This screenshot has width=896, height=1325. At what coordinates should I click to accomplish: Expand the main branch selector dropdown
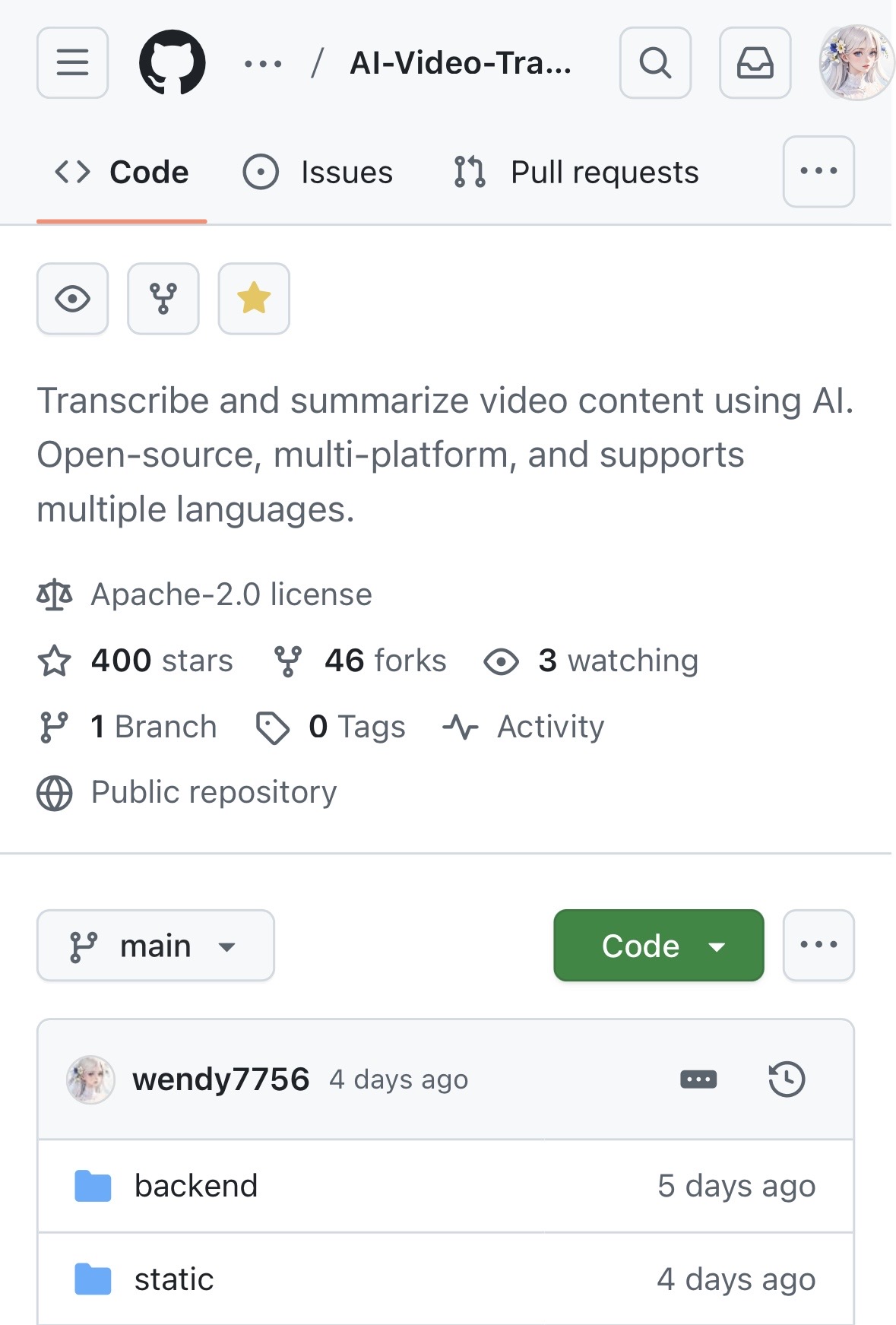pos(156,946)
